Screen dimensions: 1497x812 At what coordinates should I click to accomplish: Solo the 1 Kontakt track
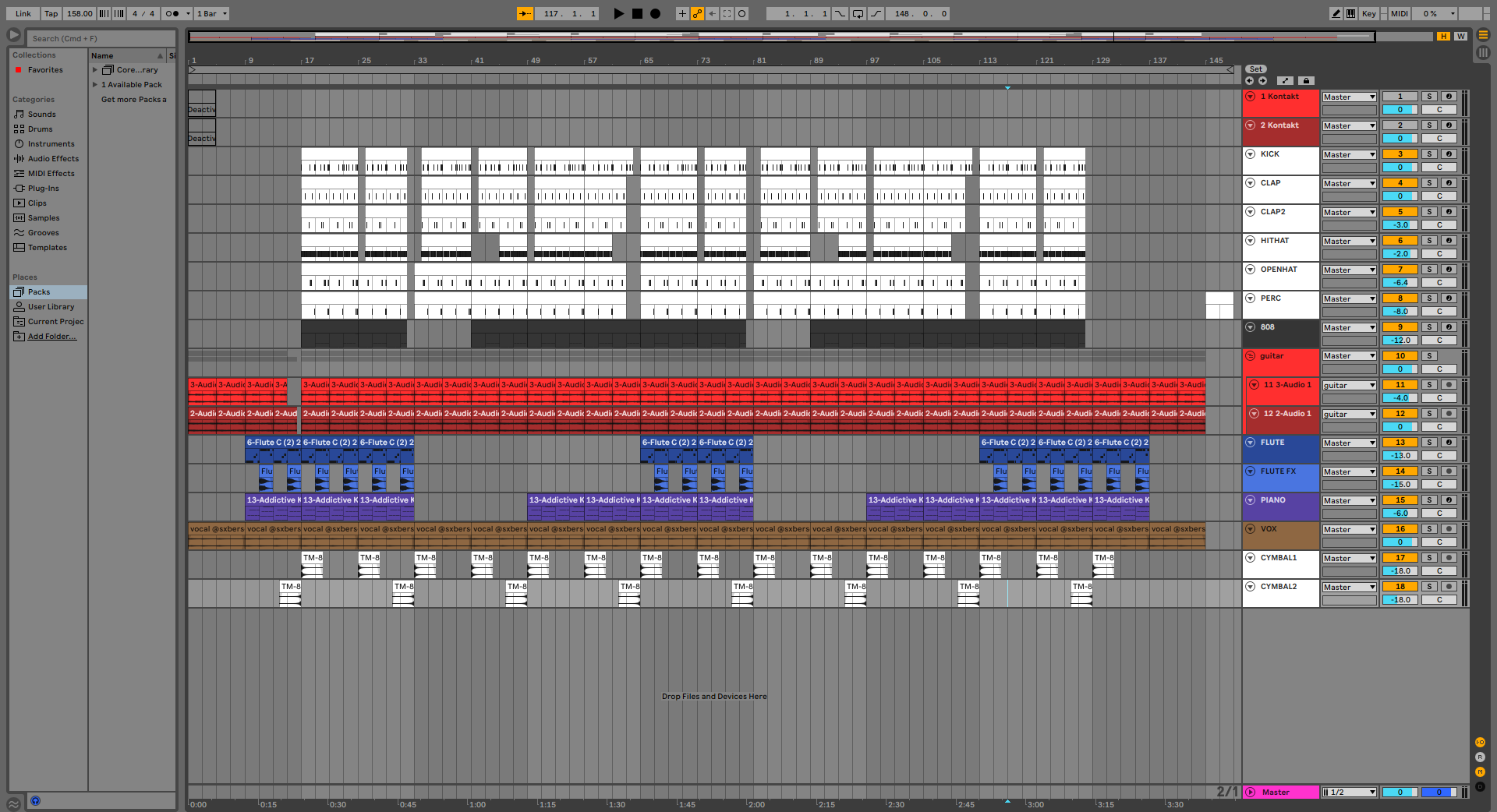coord(1429,97)
